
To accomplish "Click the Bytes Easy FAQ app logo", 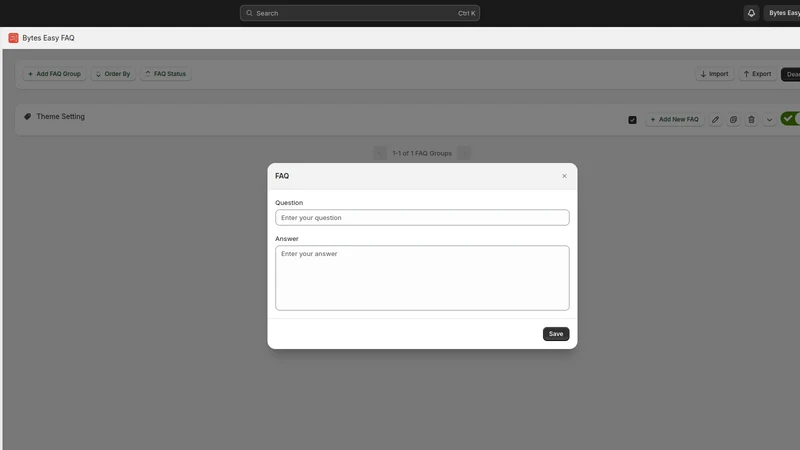I will [13, 38].
